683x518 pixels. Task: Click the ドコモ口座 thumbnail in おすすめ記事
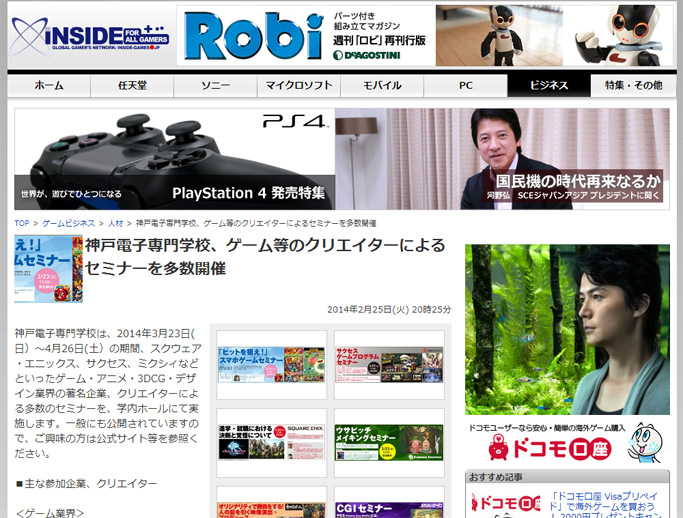click(x=506, y=504)
